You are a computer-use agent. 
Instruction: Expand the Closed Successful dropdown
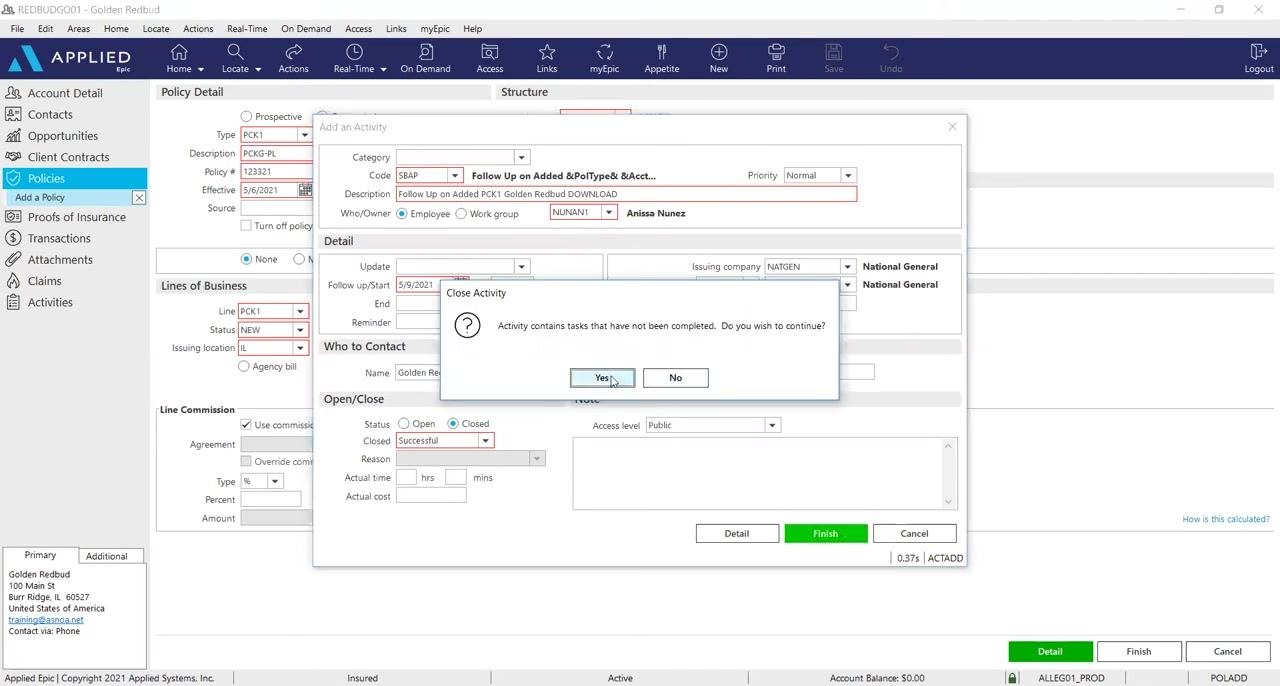click(x=486, y=441)
